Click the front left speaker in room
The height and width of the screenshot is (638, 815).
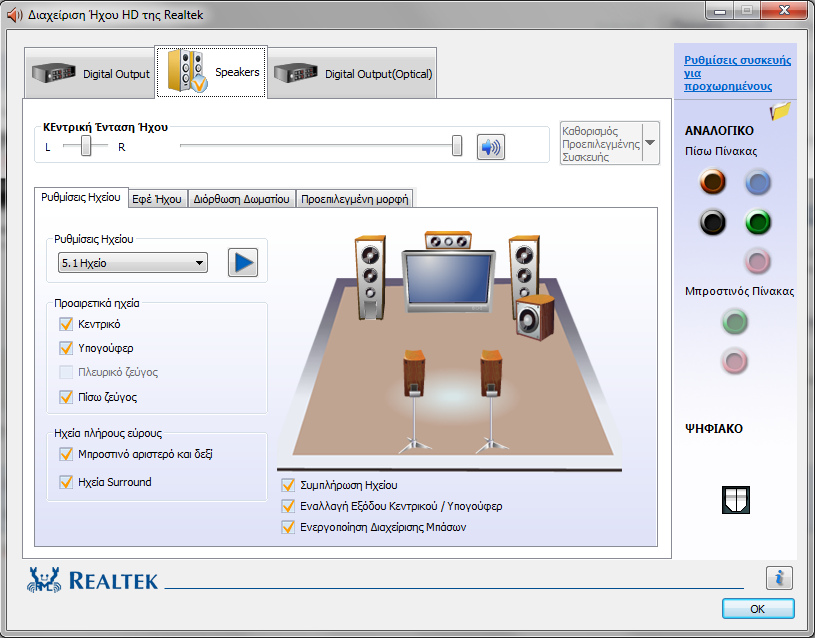(x=370, y=277)
